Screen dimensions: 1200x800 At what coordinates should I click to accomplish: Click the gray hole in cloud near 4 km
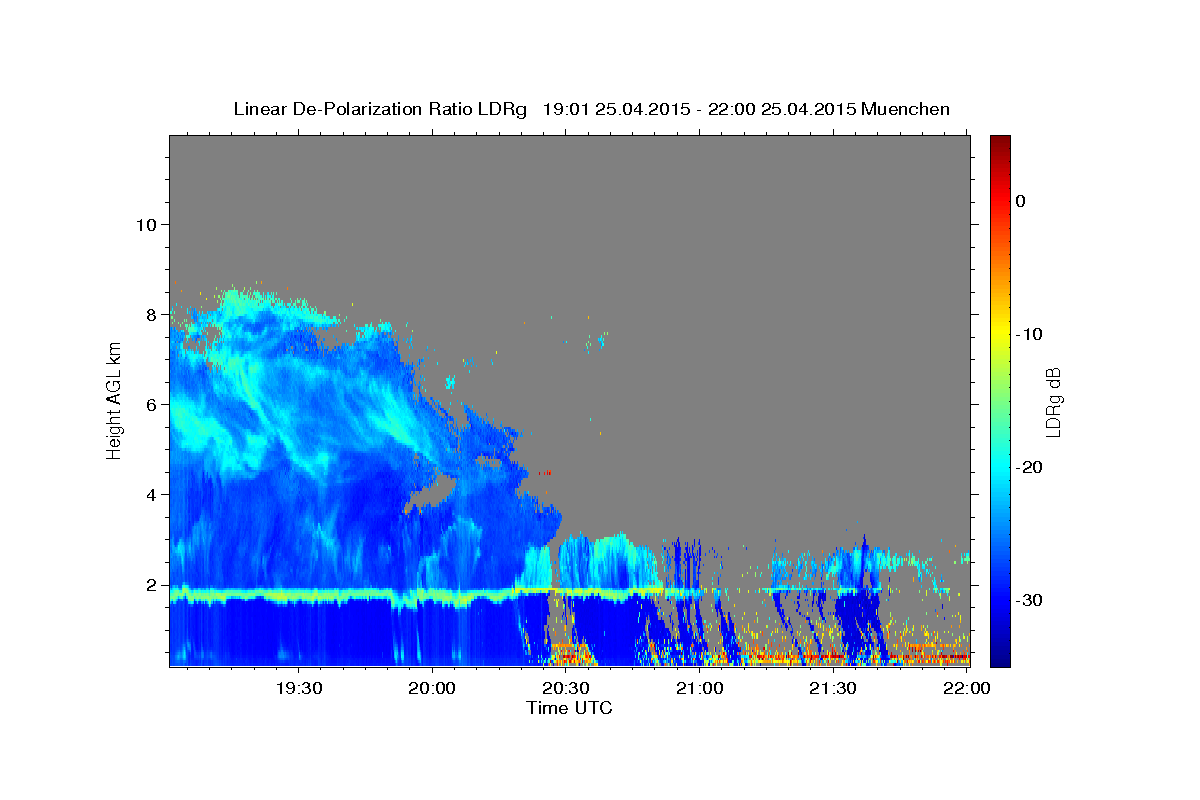[x=430, y=493]
